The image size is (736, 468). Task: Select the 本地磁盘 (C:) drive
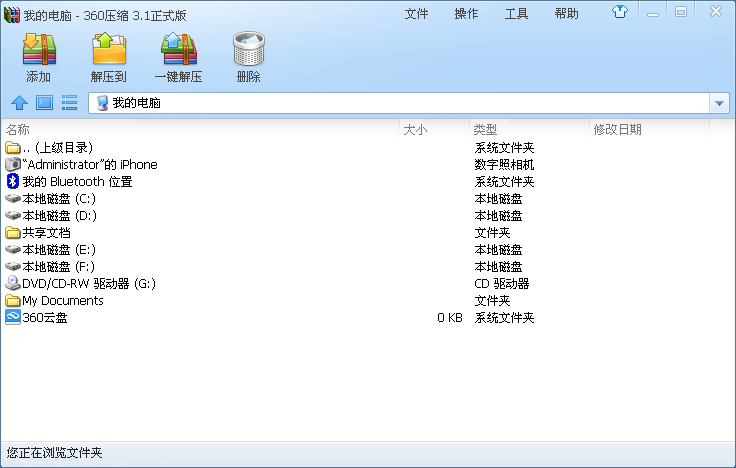pos(58,199)
